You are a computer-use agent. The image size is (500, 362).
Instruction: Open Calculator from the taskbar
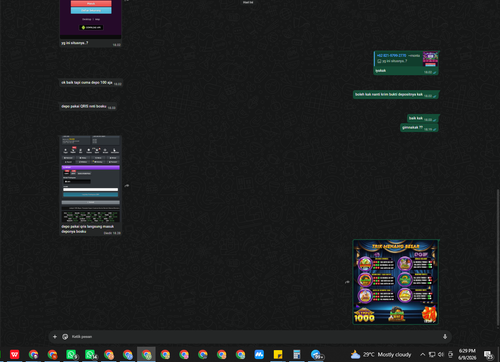click(x=297, y=354)
